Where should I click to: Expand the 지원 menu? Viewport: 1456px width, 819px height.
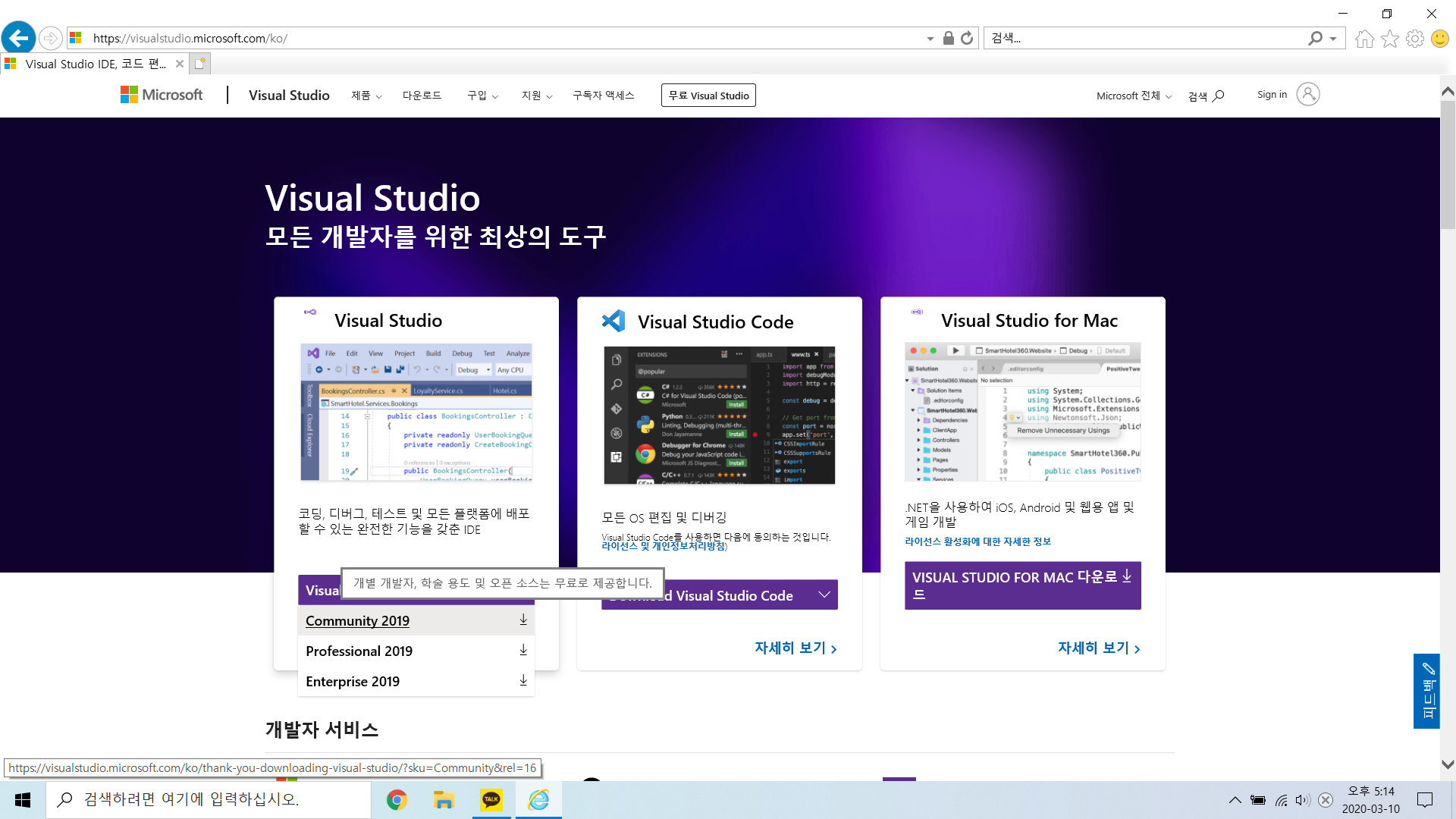pos(537,96)
